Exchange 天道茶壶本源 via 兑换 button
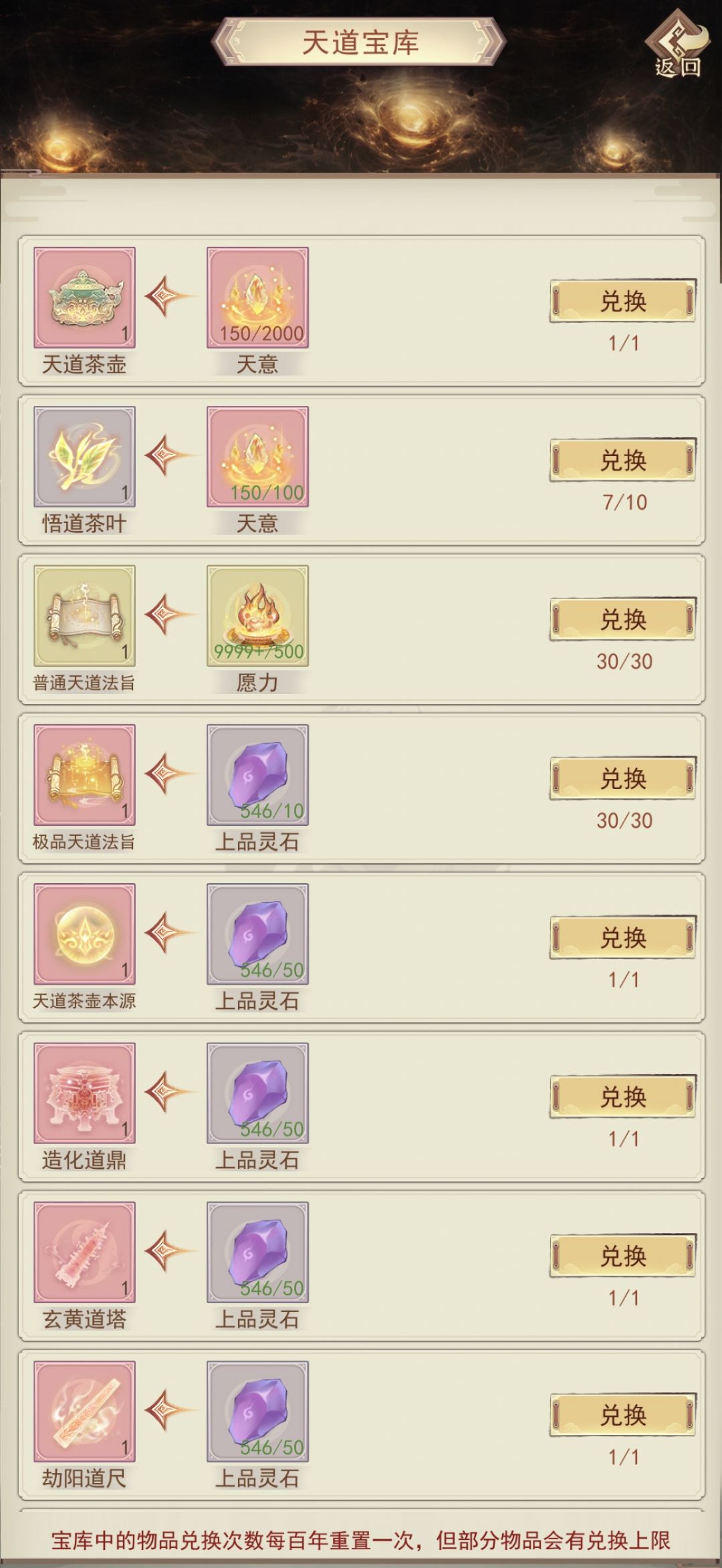The image size is (722, 1568). [x=623, y=937]
